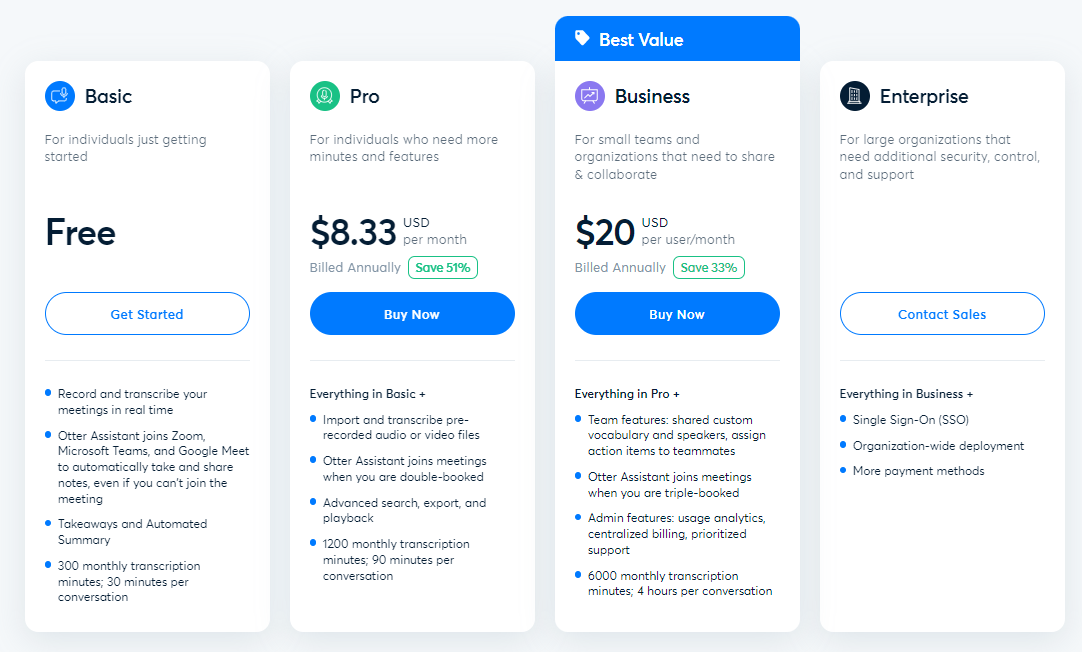Click the Basic plan blue microphone icon
This screenshot has height=652, width=1082.
(60, 96)
